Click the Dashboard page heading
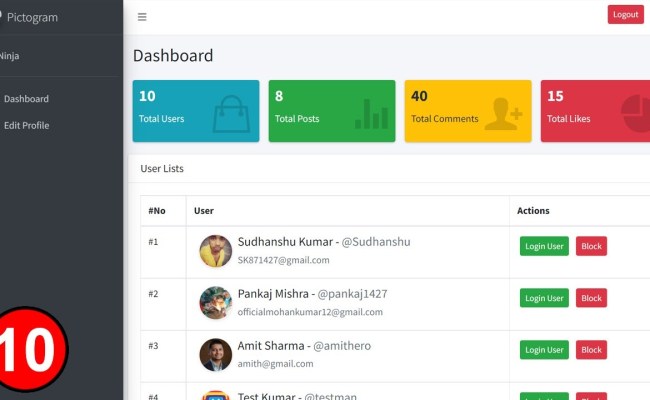Viewport: 650px width, 400px height. [x=173, y=56]
